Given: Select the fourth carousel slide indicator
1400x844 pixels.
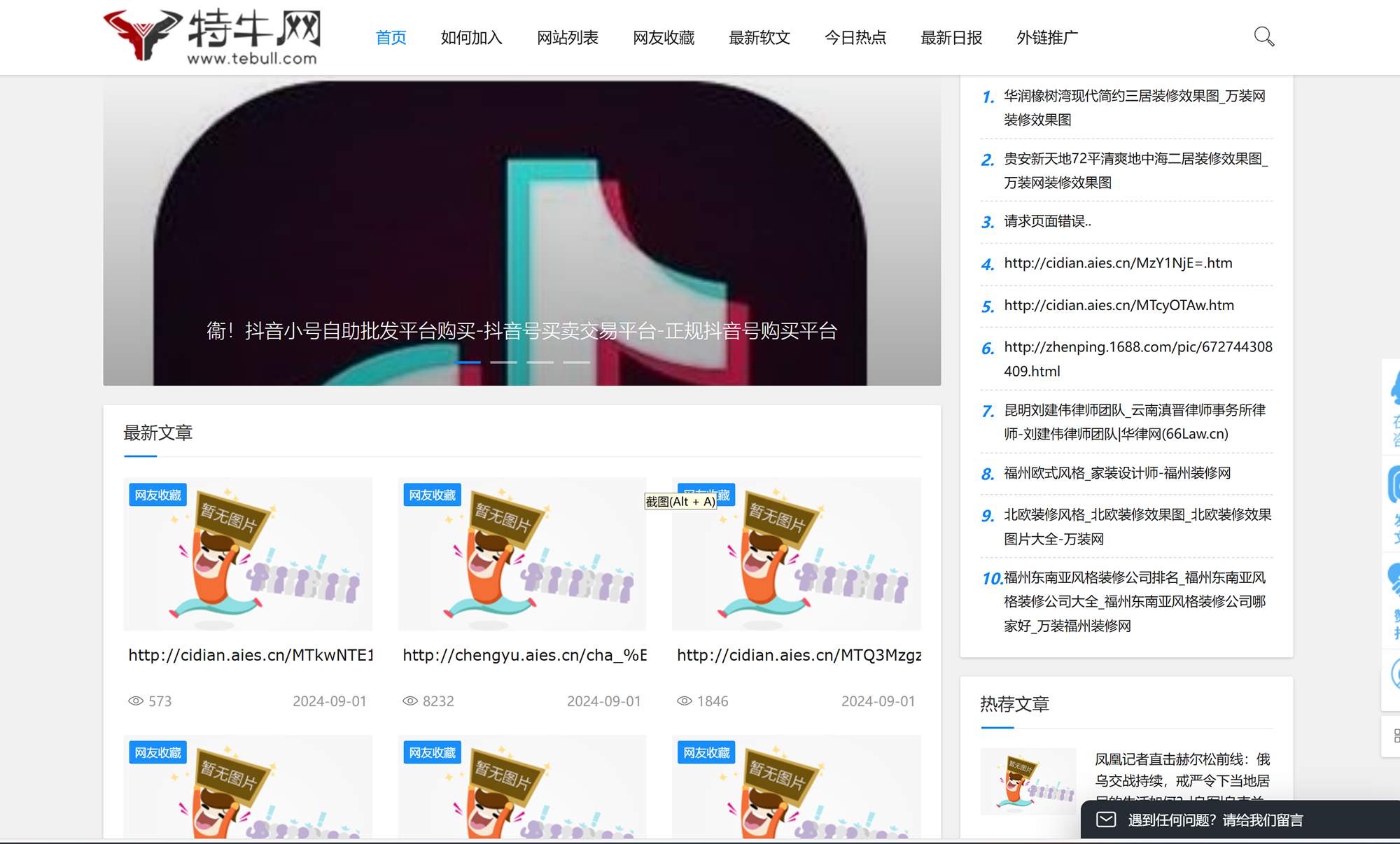Looking at the screenshot, I should 576,363.
